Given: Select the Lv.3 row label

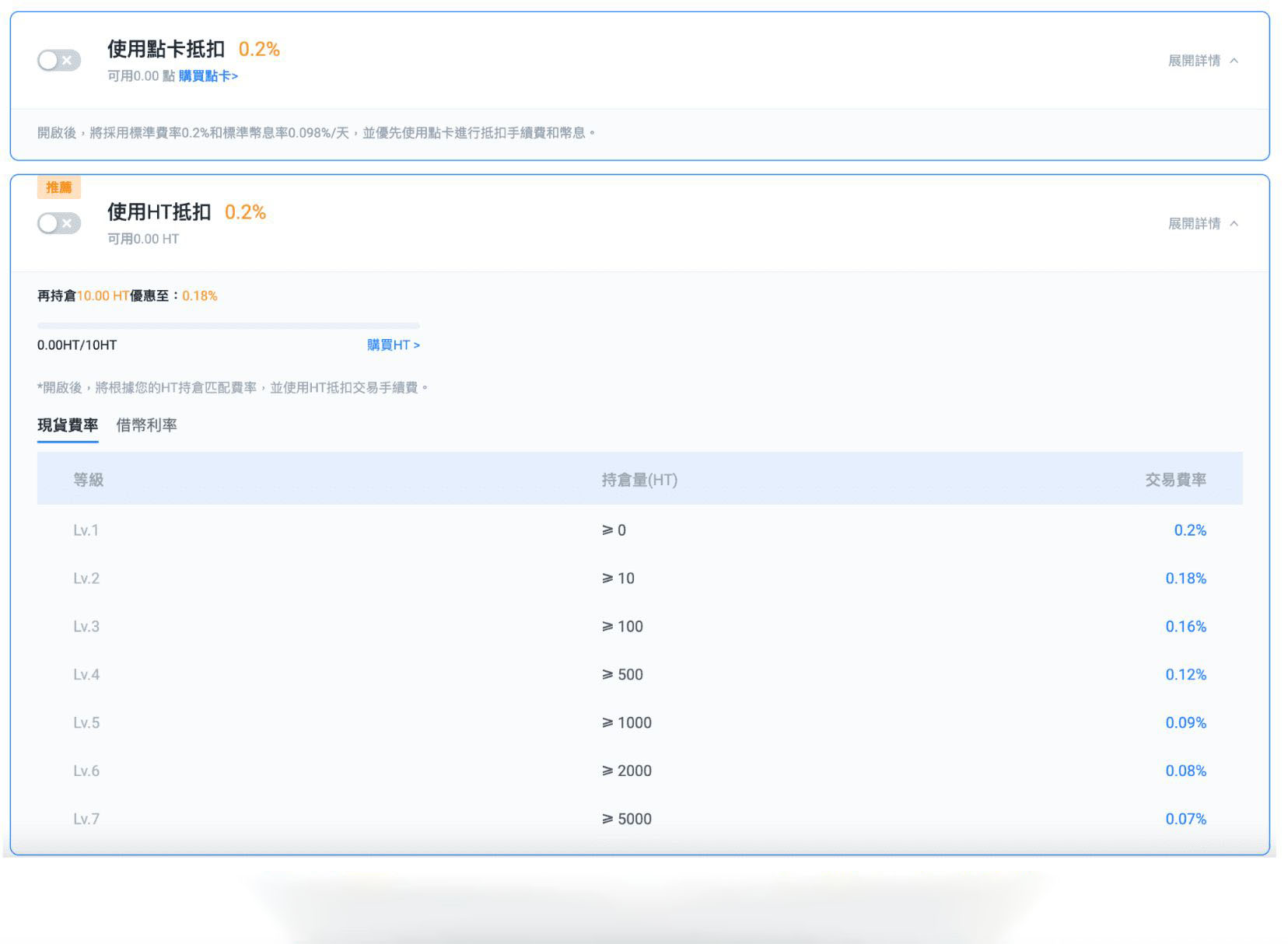Looking at the screenshot, I should tap(86, 627).
